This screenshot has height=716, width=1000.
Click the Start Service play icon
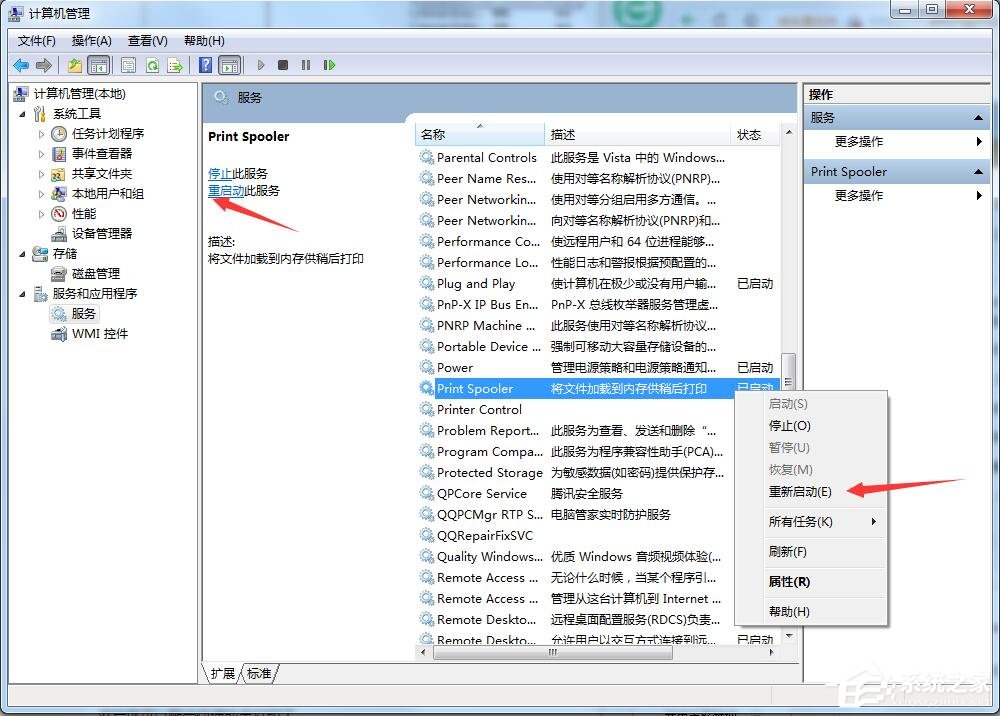[261, 65]
